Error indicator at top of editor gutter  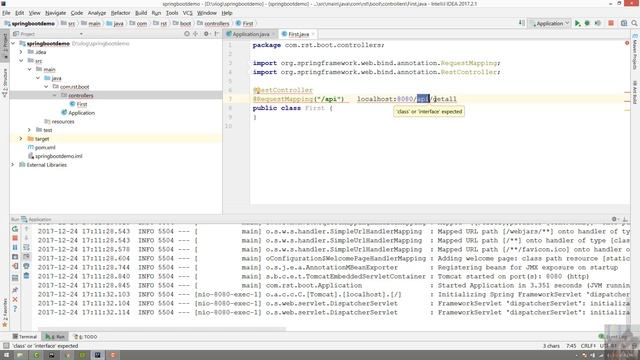click(x=627, y=43)
